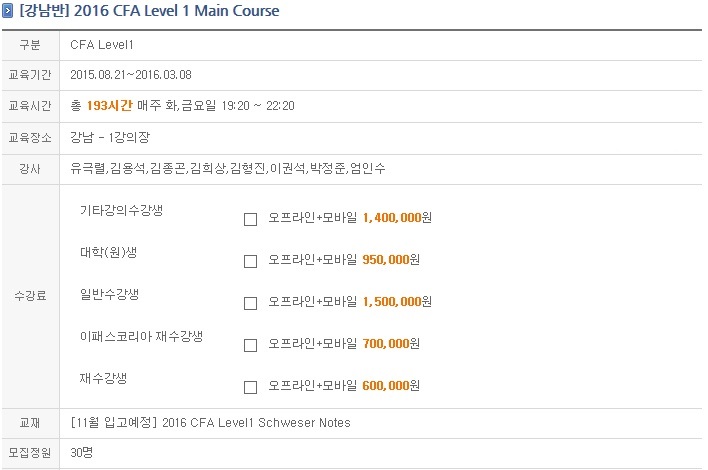Click the location text 강남 - 1강의장
This screenshot has width=708, height=470.
click(x=110, y=137)
